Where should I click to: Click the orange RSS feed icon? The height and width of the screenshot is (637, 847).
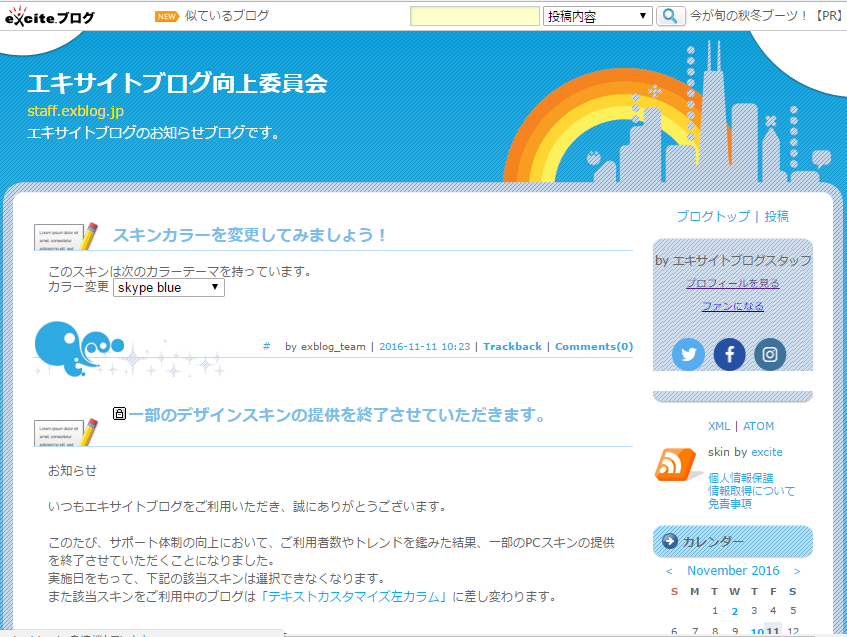click(x=675, y=464)
